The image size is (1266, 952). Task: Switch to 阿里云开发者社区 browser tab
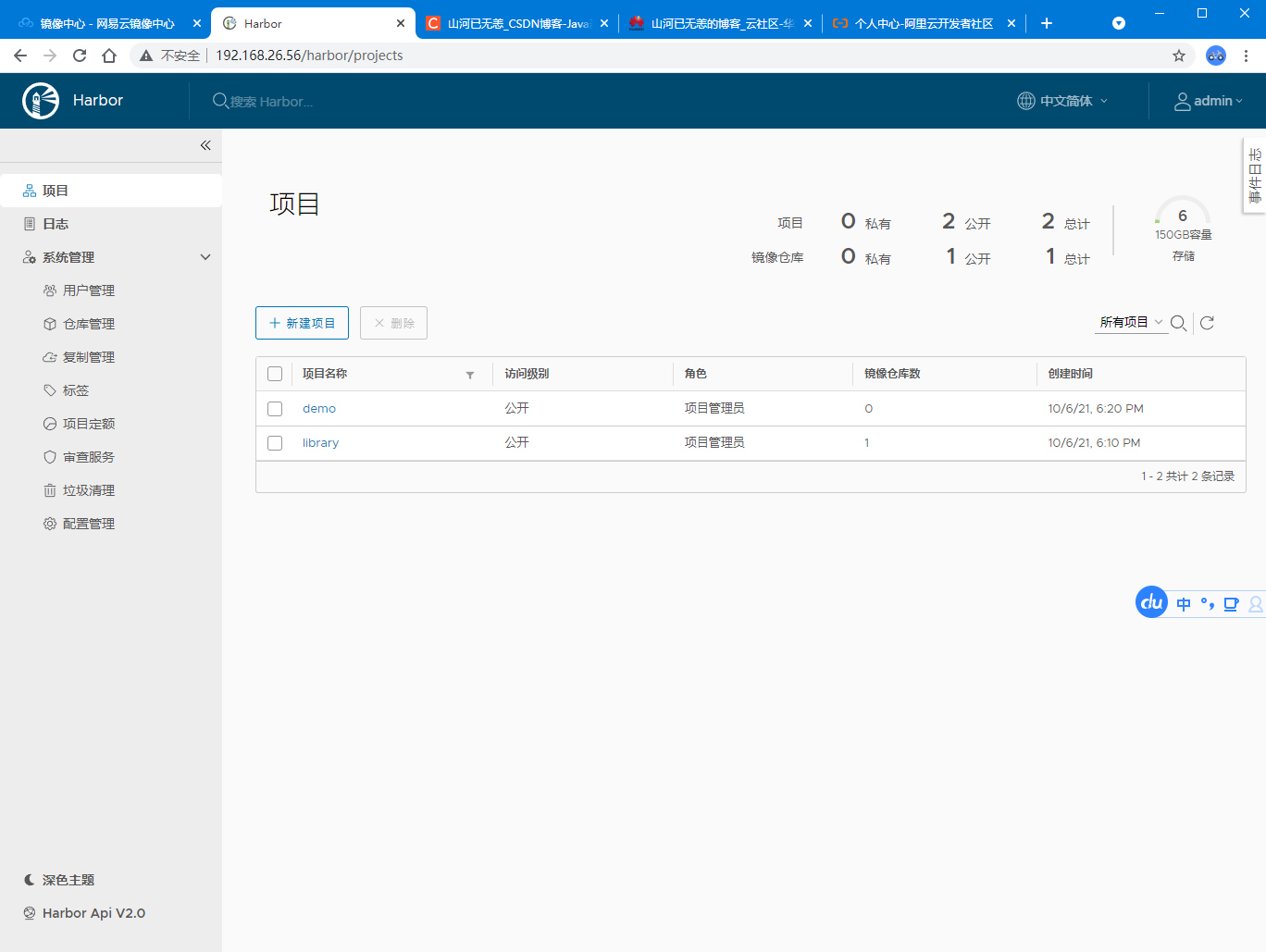click(x=925, y=23)
